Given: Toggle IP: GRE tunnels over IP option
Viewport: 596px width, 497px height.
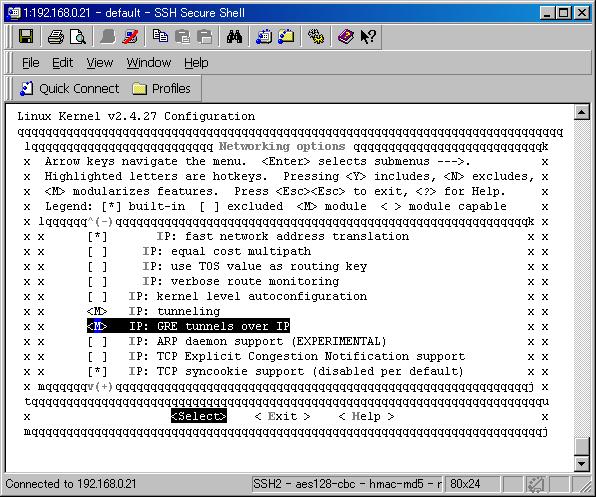Looking at the screenshot, I should coord(189,326).
